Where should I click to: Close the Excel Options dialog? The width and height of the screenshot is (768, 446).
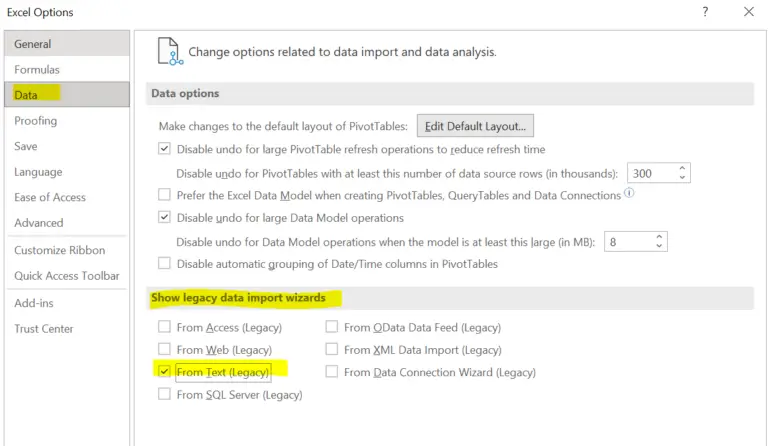click(x=748, y=12)
